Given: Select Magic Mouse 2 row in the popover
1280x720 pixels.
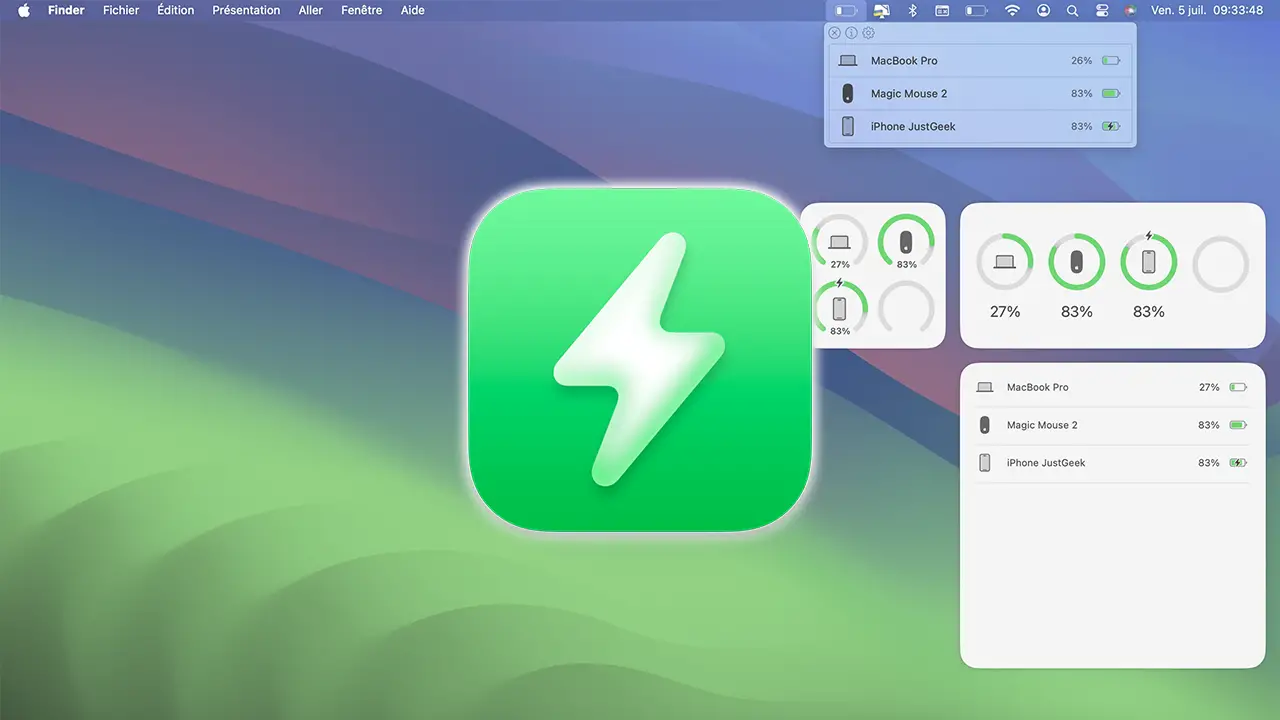Looking at the screenshot, I should pyautogui.click(x=980, y=93).
